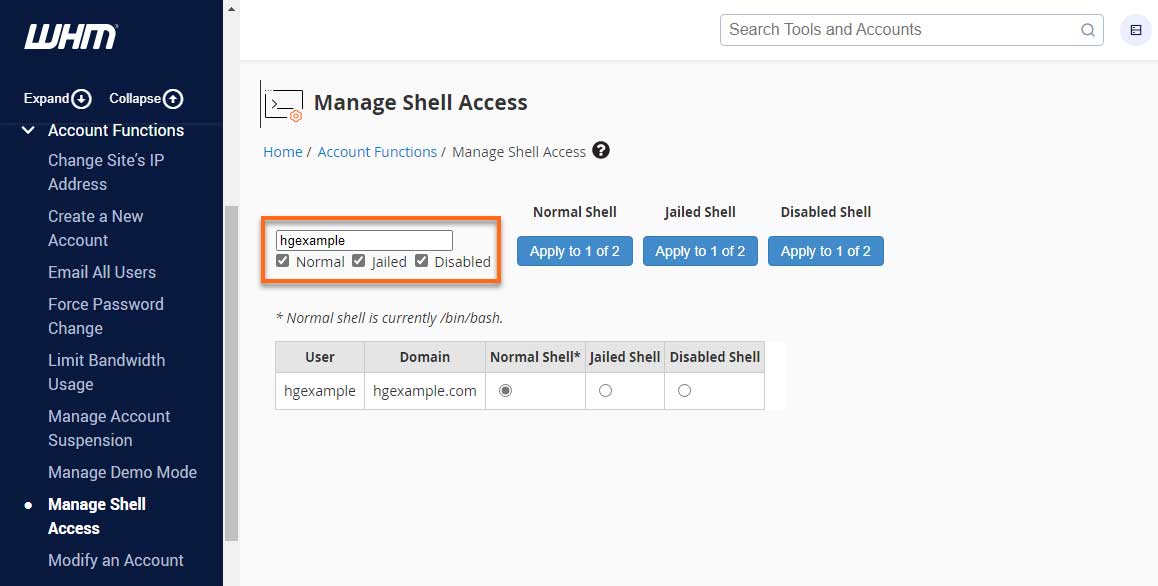The height and width of the screenshot is (586, 1158).
Task: Open Email All Users
Action: pyautogui.click(x=102, y=272)
